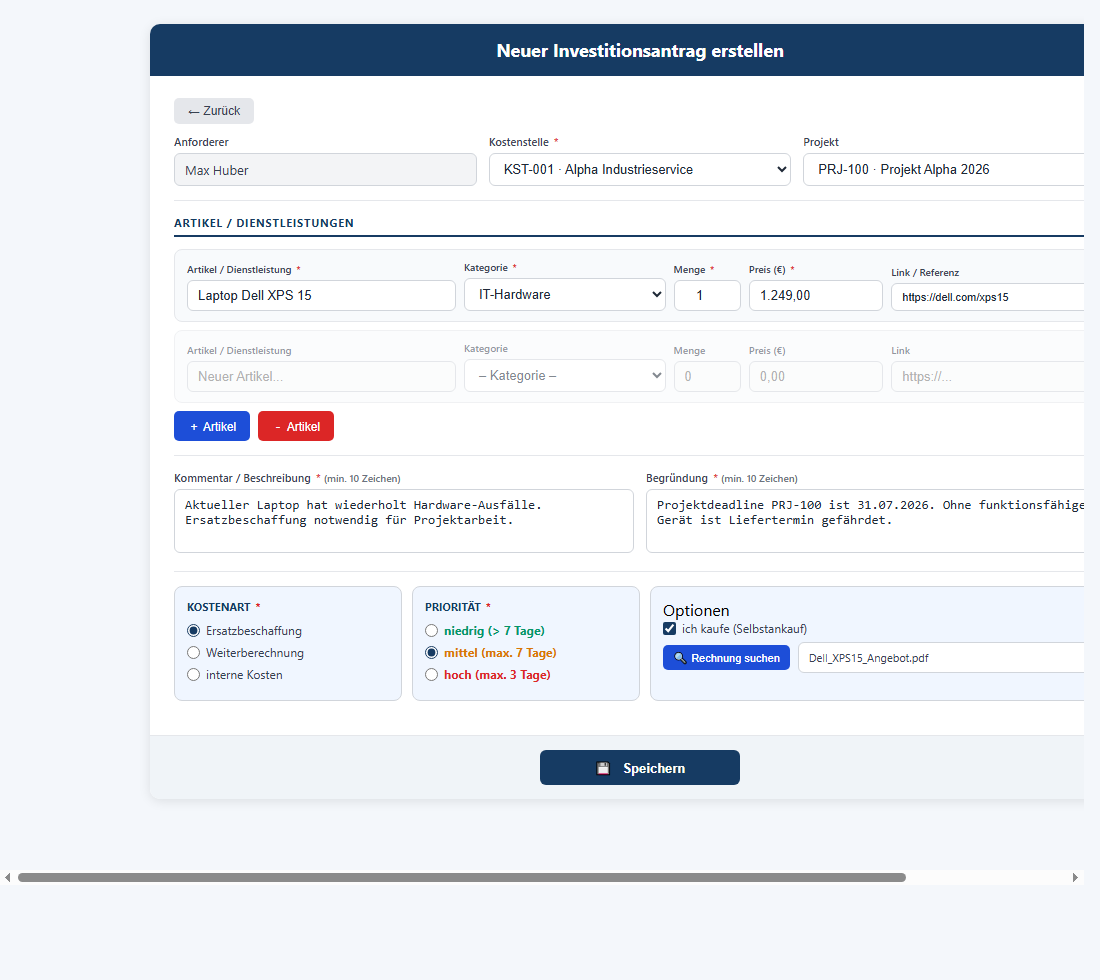The width and height of the screenshot is (1100, 980).
Task: Open the Kostenstelle dropdown
Action: pos(640,170)
